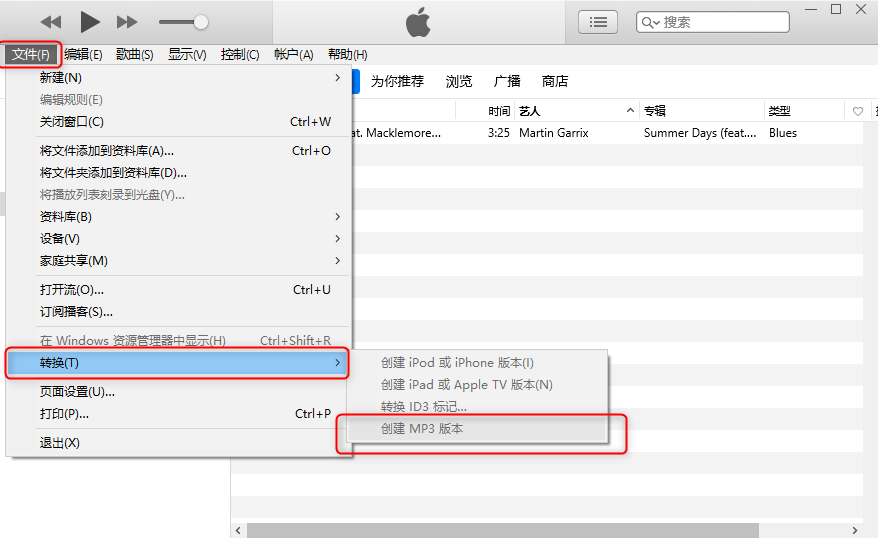
Task: Open the 帐户(A) menu
Action: [x=293, y=55]
